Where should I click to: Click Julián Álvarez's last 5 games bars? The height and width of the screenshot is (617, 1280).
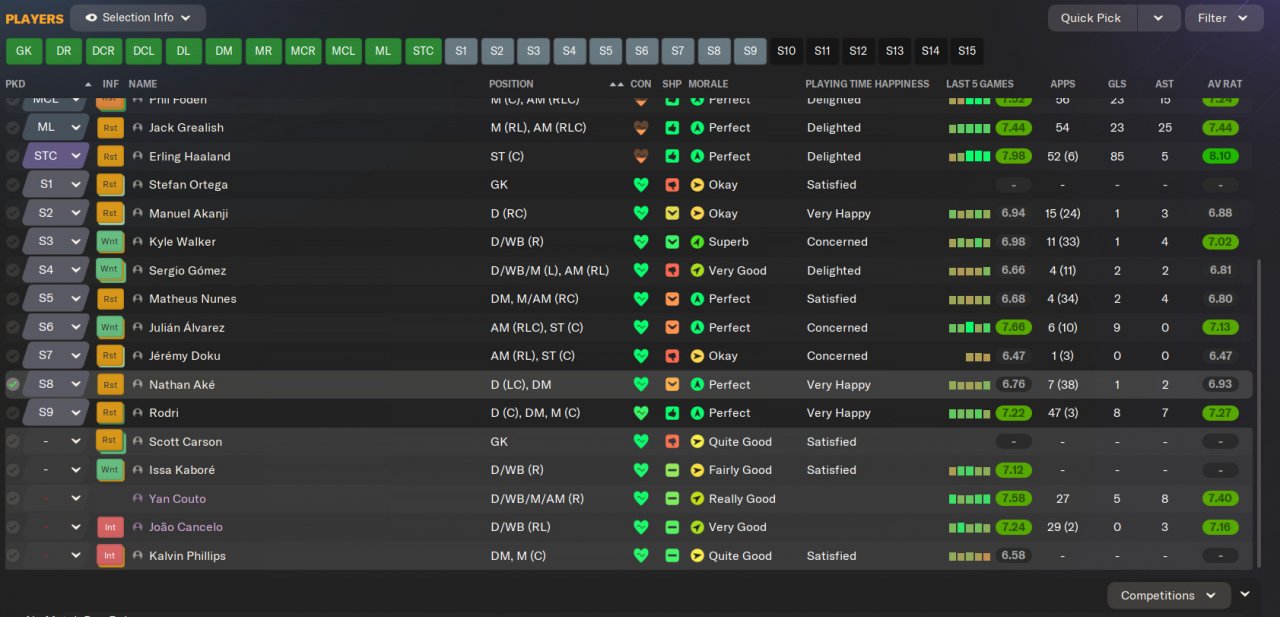click(969, 327)
